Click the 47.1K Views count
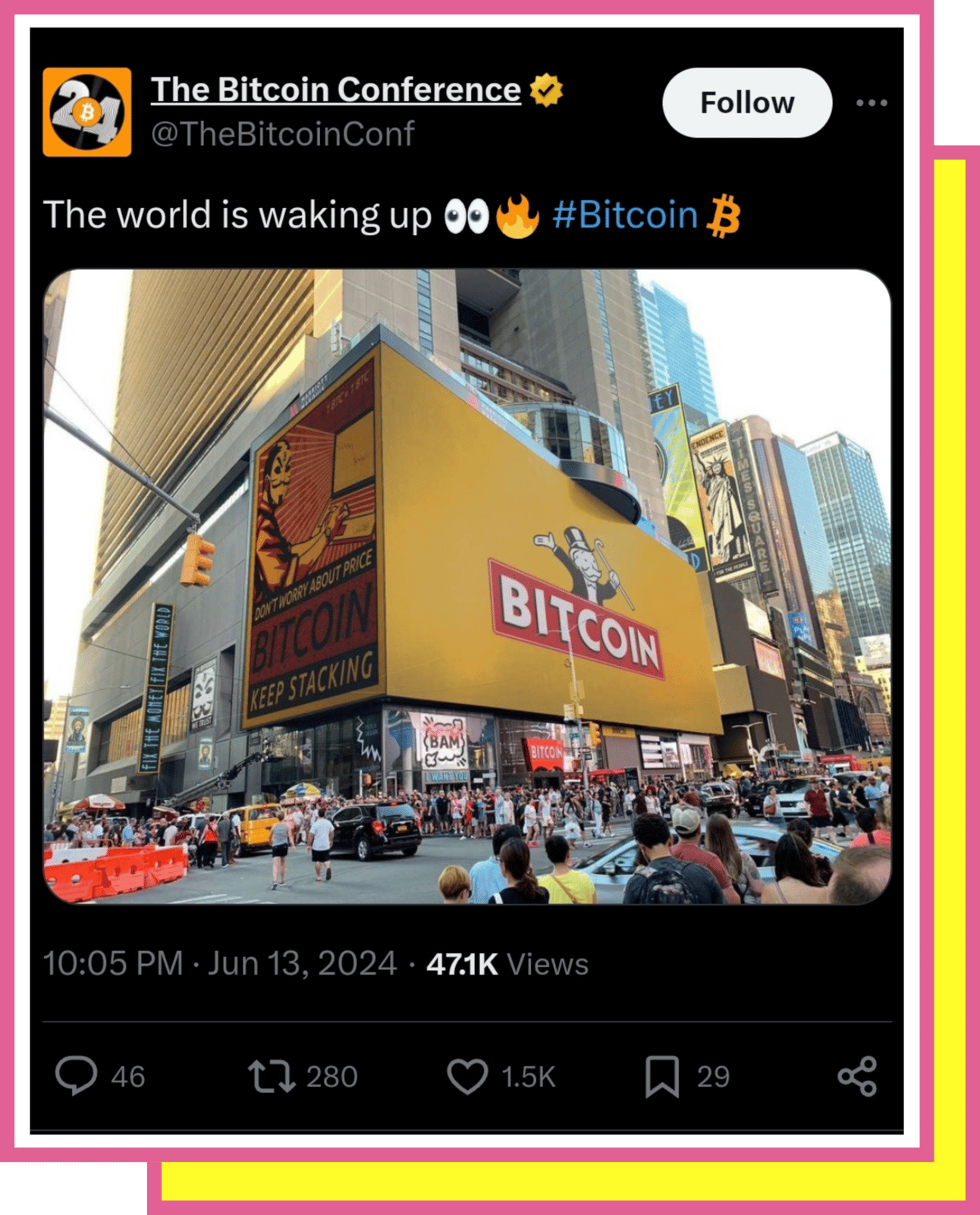 [507, 964]
